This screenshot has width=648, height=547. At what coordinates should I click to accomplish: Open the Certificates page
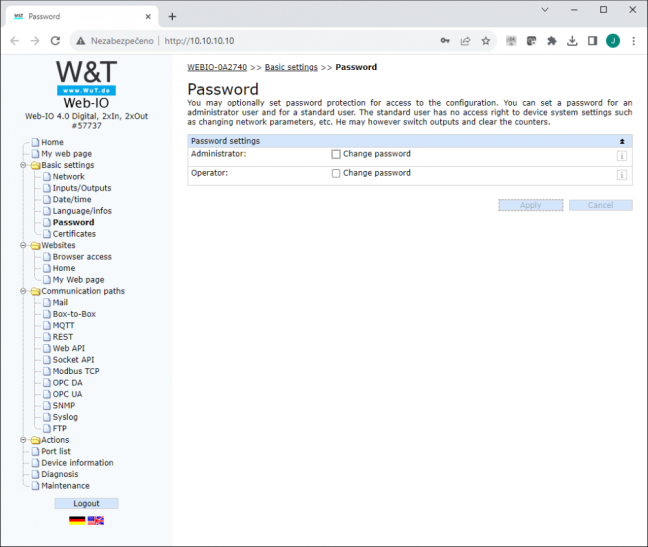(74, 234)
